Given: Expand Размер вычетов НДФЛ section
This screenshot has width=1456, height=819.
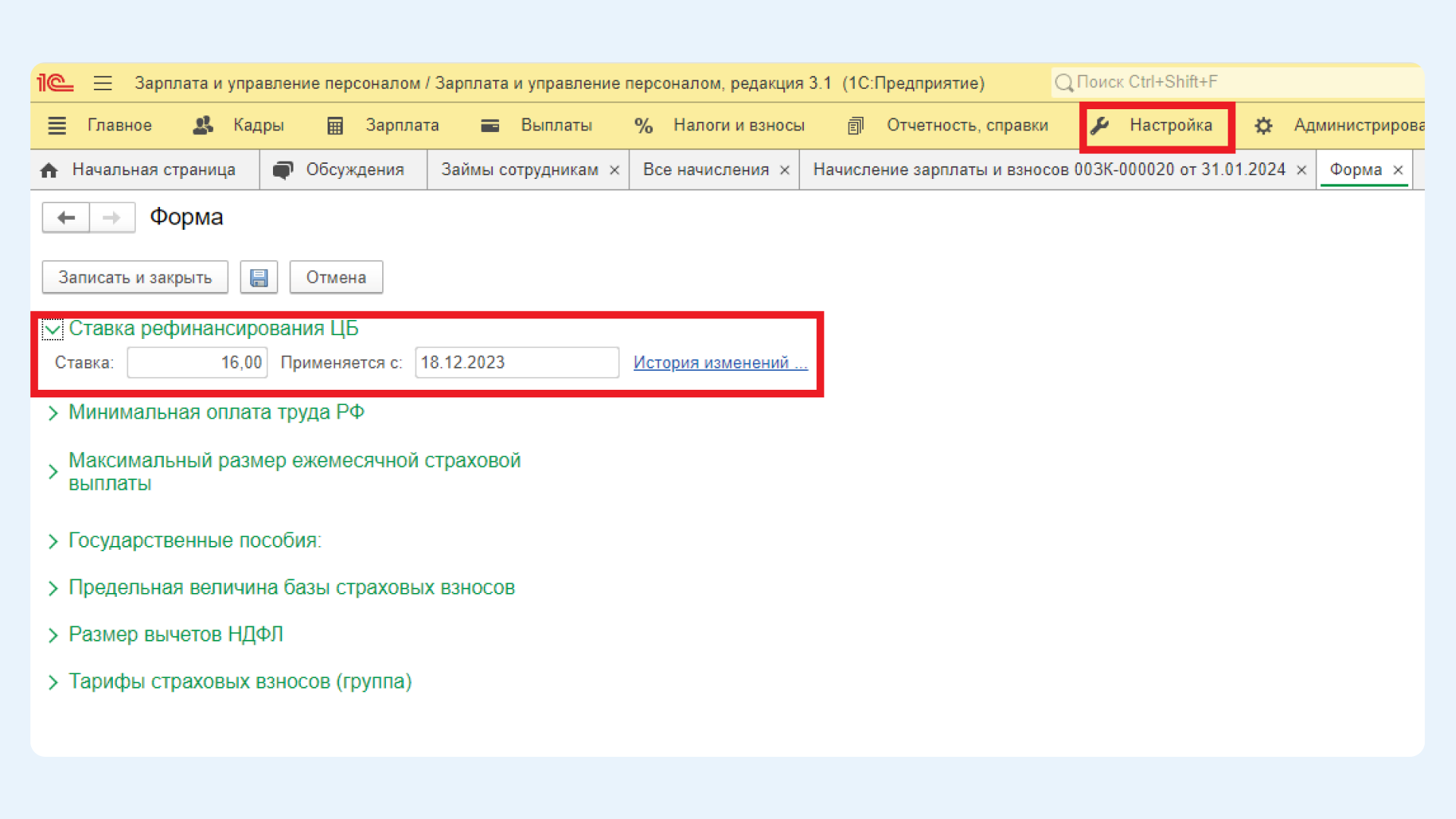Looking at the screenshot, I should click(52, 635).
